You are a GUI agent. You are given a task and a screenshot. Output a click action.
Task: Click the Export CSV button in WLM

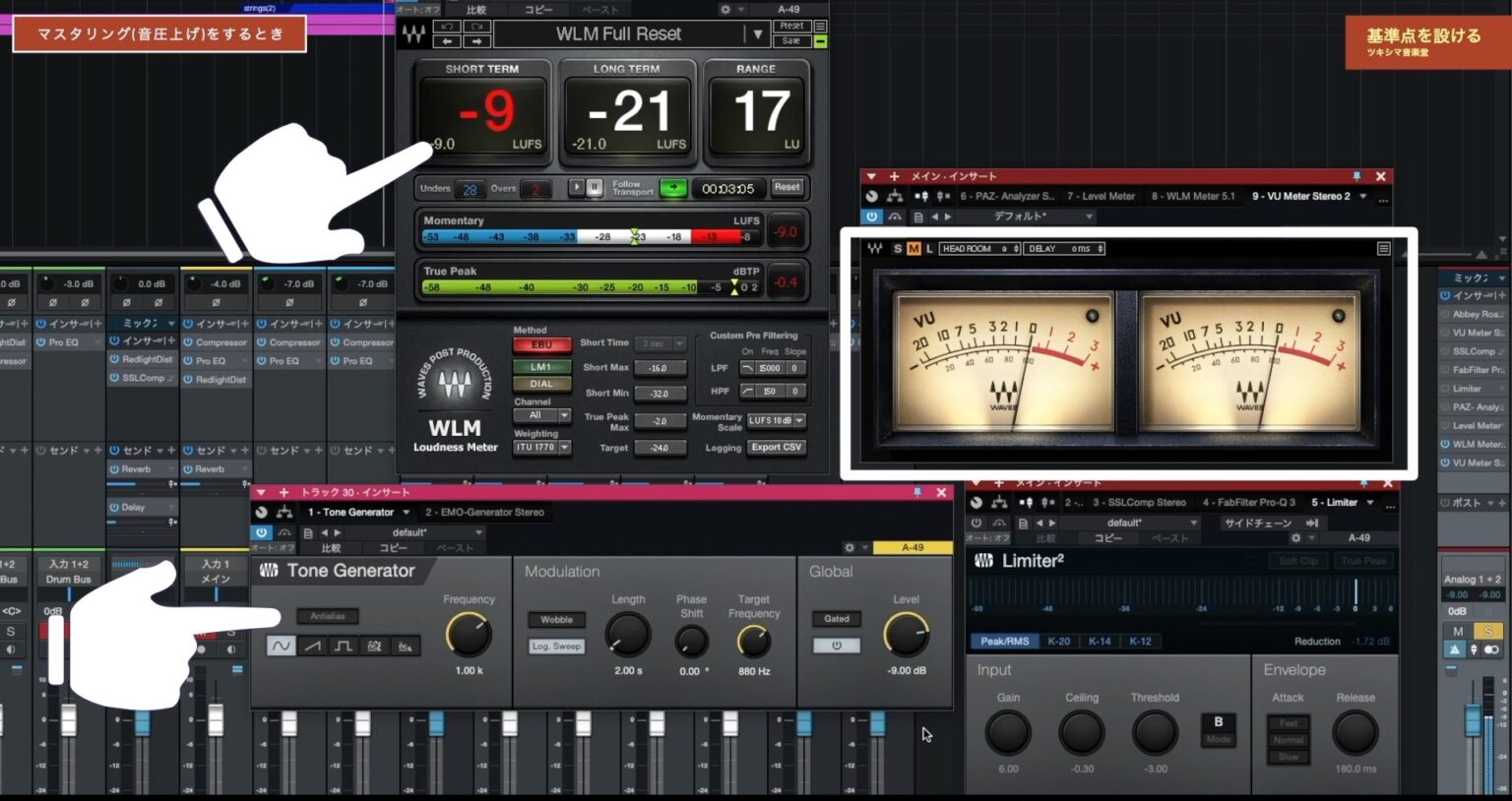(777, 448)
